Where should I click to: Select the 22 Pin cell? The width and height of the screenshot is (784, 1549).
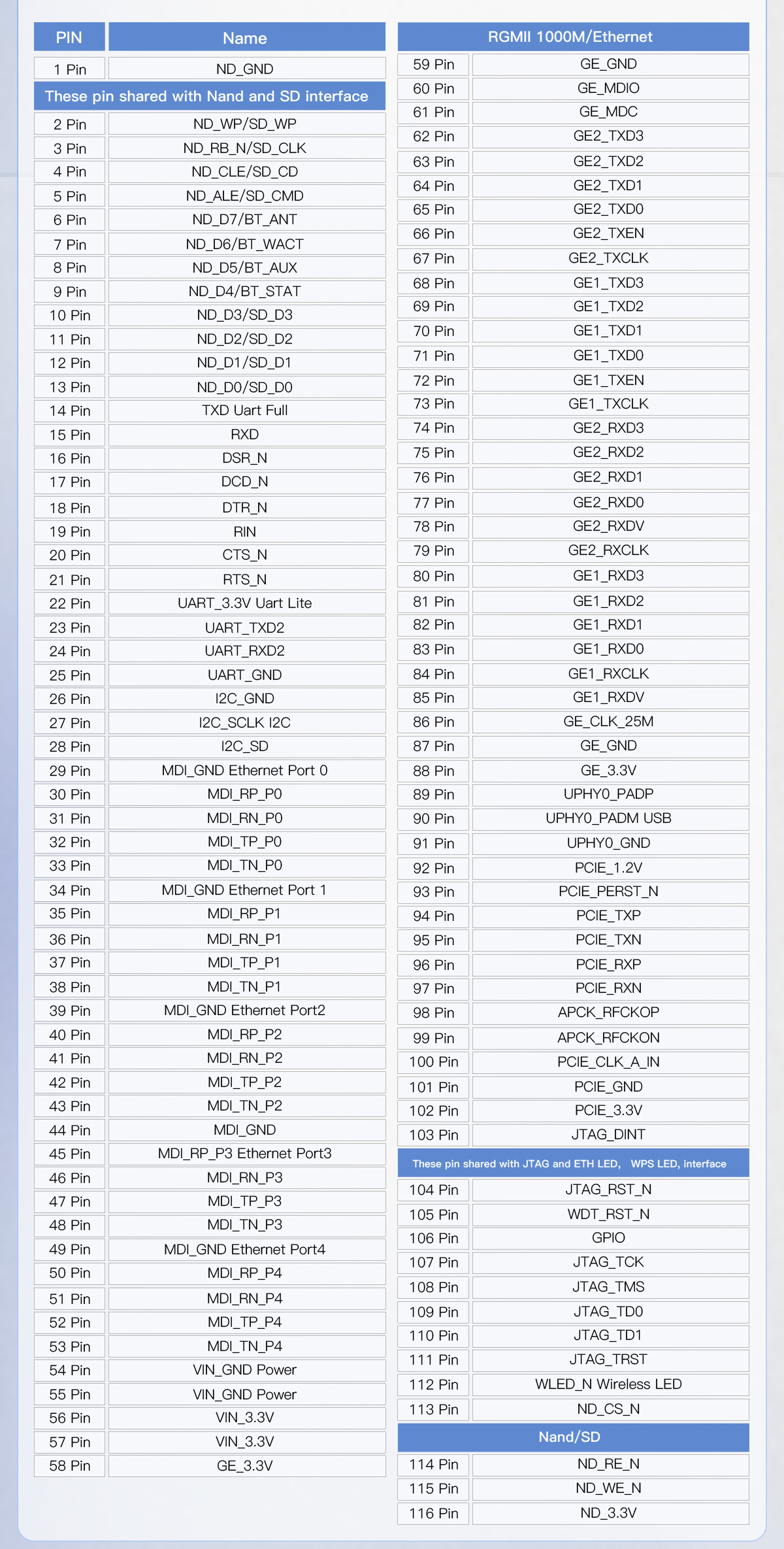point(69,603)
